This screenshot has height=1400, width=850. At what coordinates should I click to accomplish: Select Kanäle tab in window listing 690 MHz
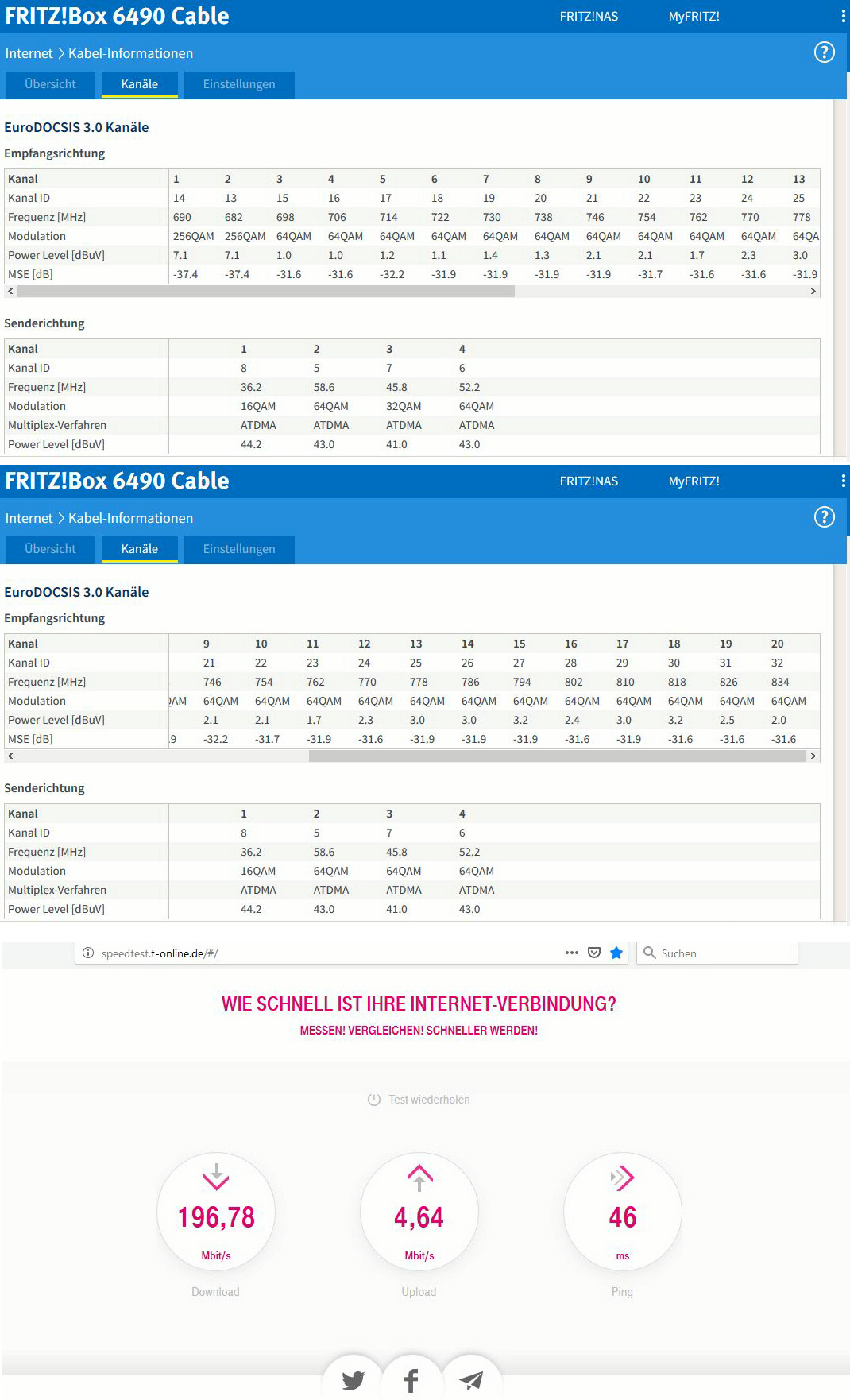click(140, 84)
